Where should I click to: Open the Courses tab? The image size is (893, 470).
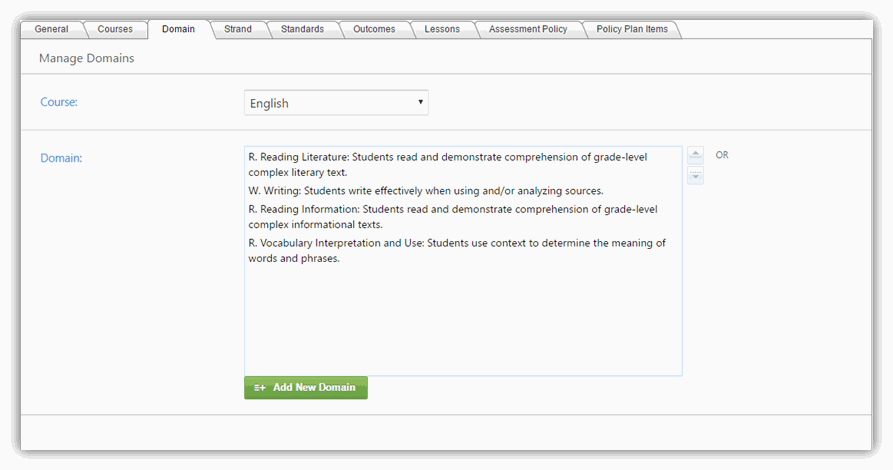coord(115,29)
